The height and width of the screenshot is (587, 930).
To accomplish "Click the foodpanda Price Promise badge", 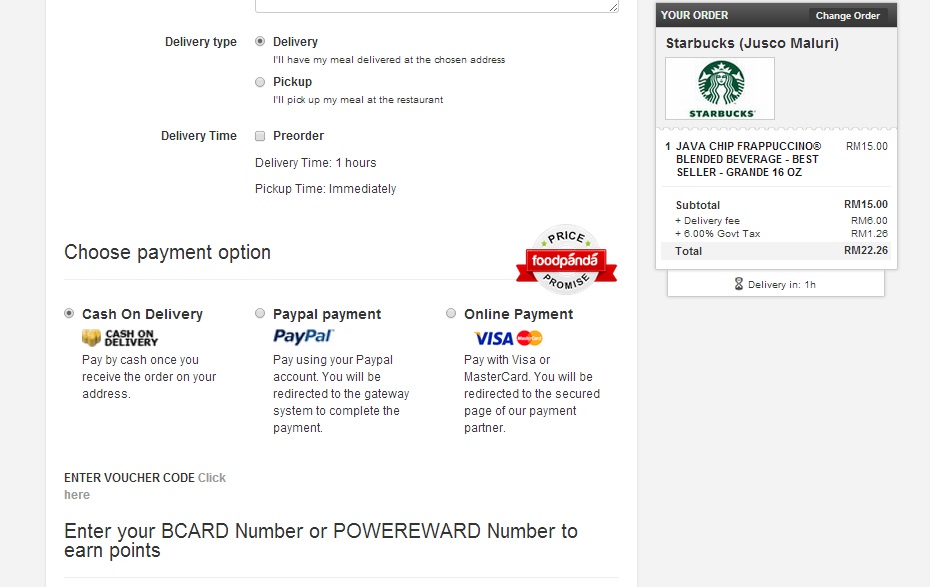I will pos(566,259).
